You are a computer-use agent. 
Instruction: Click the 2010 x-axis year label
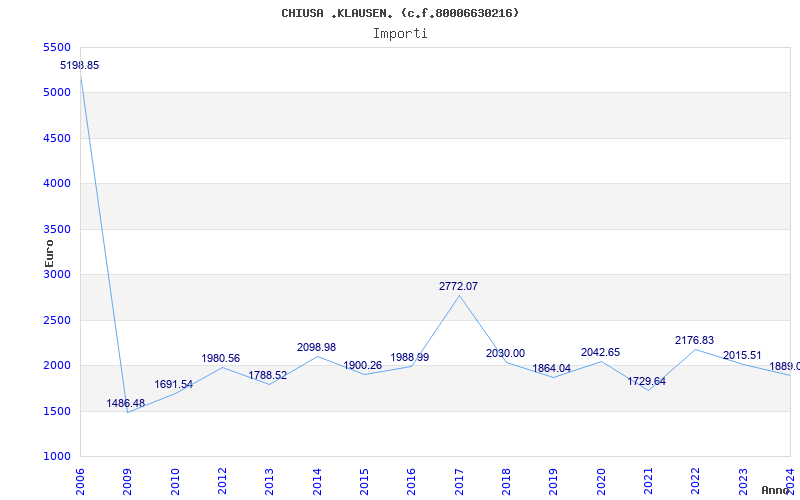(175, 481)
